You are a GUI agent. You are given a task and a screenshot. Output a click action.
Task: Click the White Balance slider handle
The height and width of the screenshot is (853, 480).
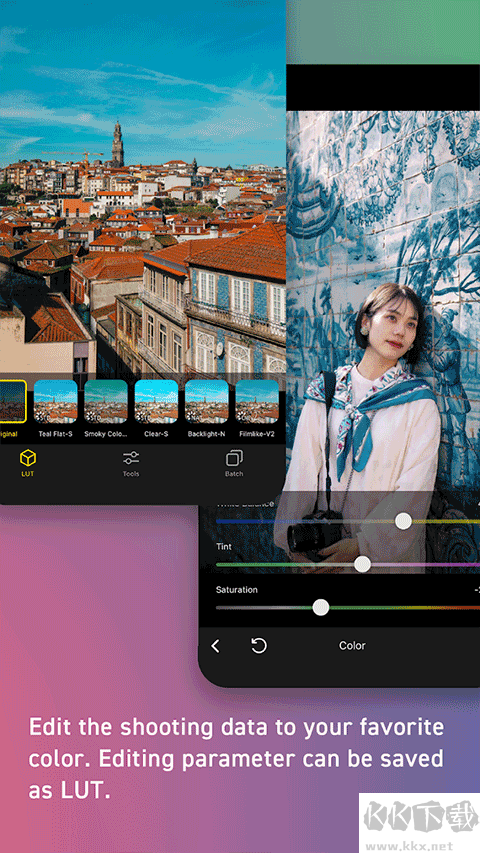click(403, 521)
